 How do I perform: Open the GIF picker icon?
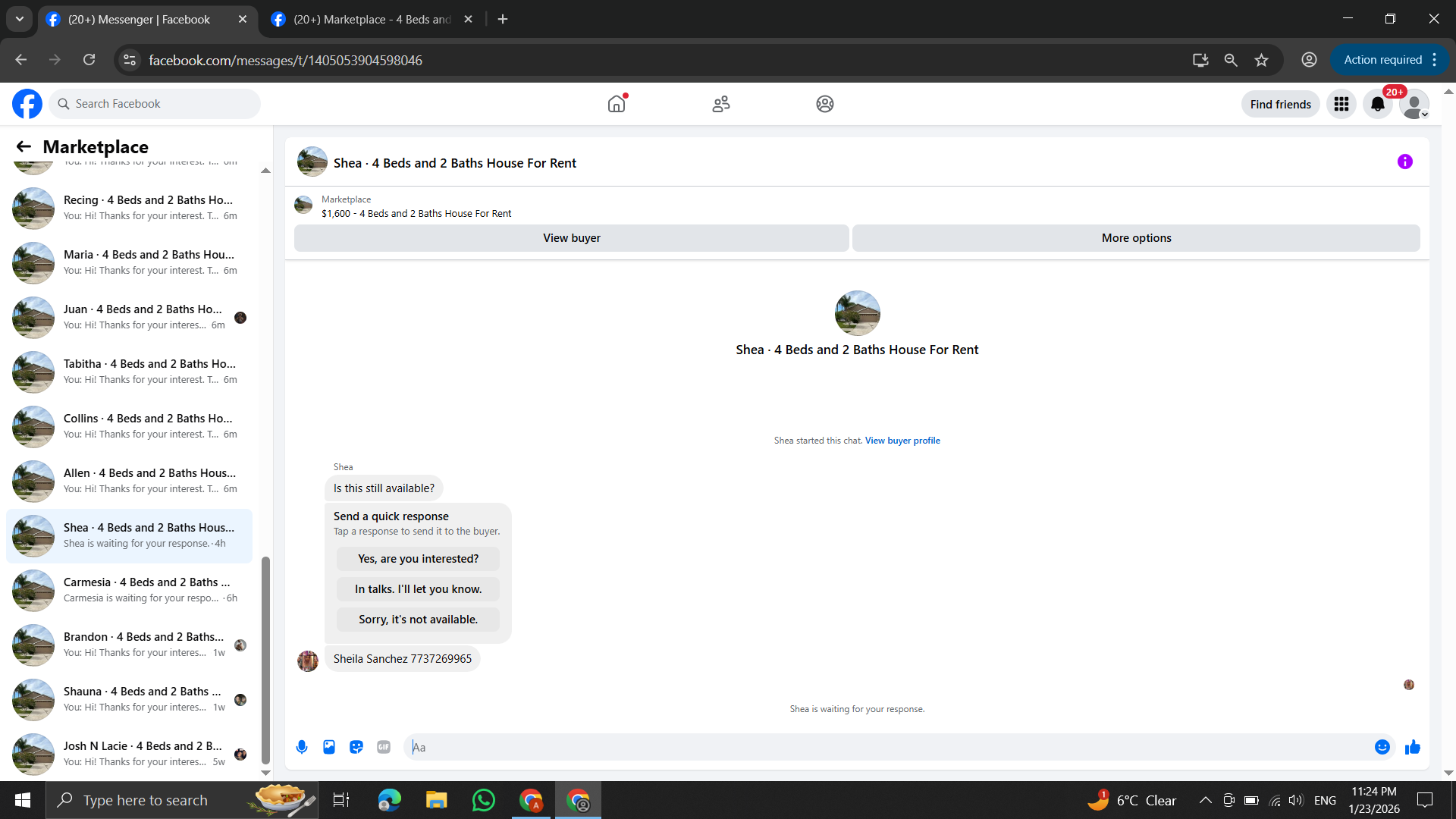point(384,747)
